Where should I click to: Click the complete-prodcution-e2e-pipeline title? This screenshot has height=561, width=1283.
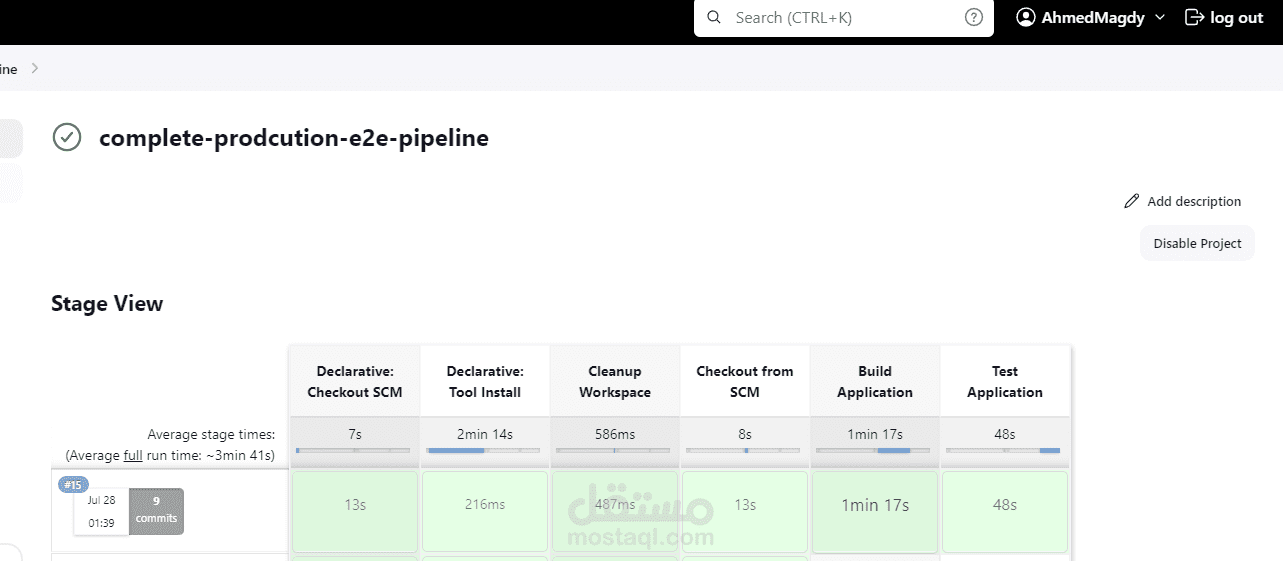pos(294,138)
